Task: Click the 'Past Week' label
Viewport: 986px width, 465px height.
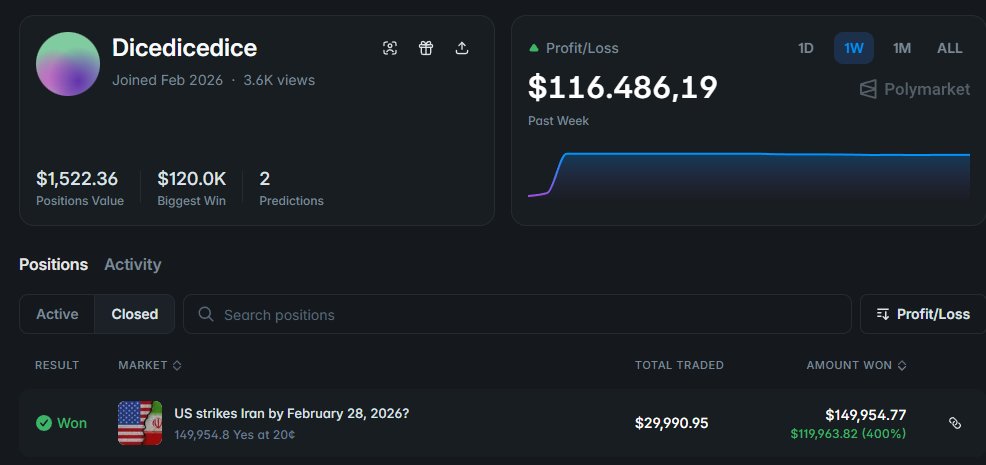Action: (558, 121)
